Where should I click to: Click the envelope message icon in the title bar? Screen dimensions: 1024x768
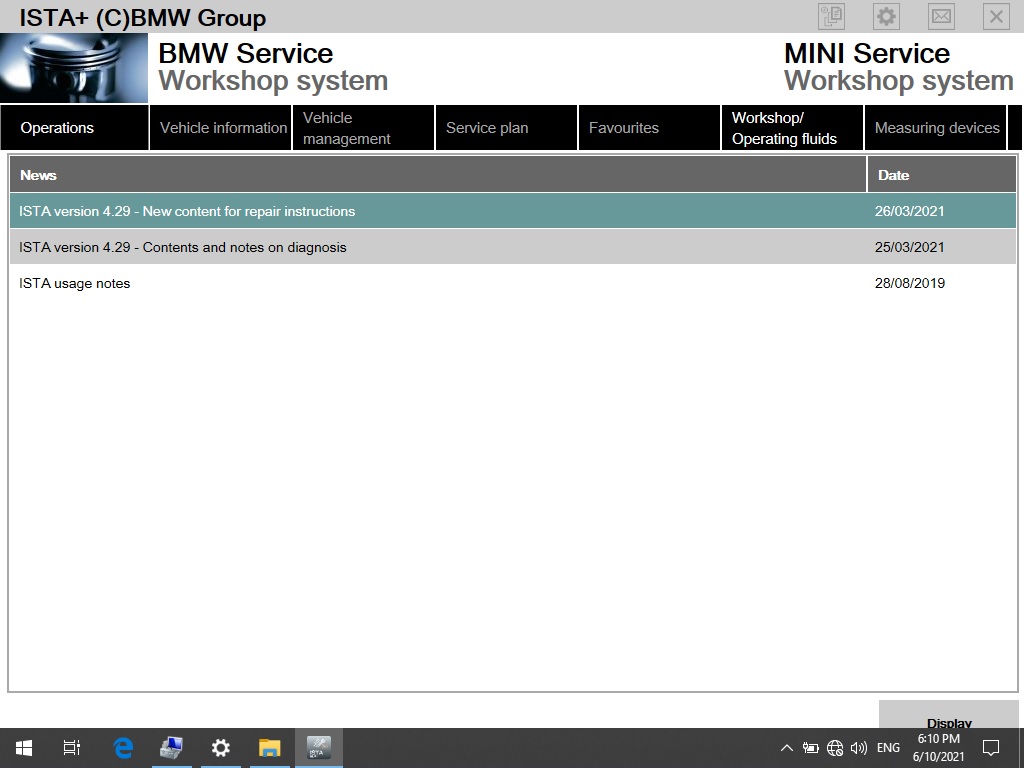(941, 16)
